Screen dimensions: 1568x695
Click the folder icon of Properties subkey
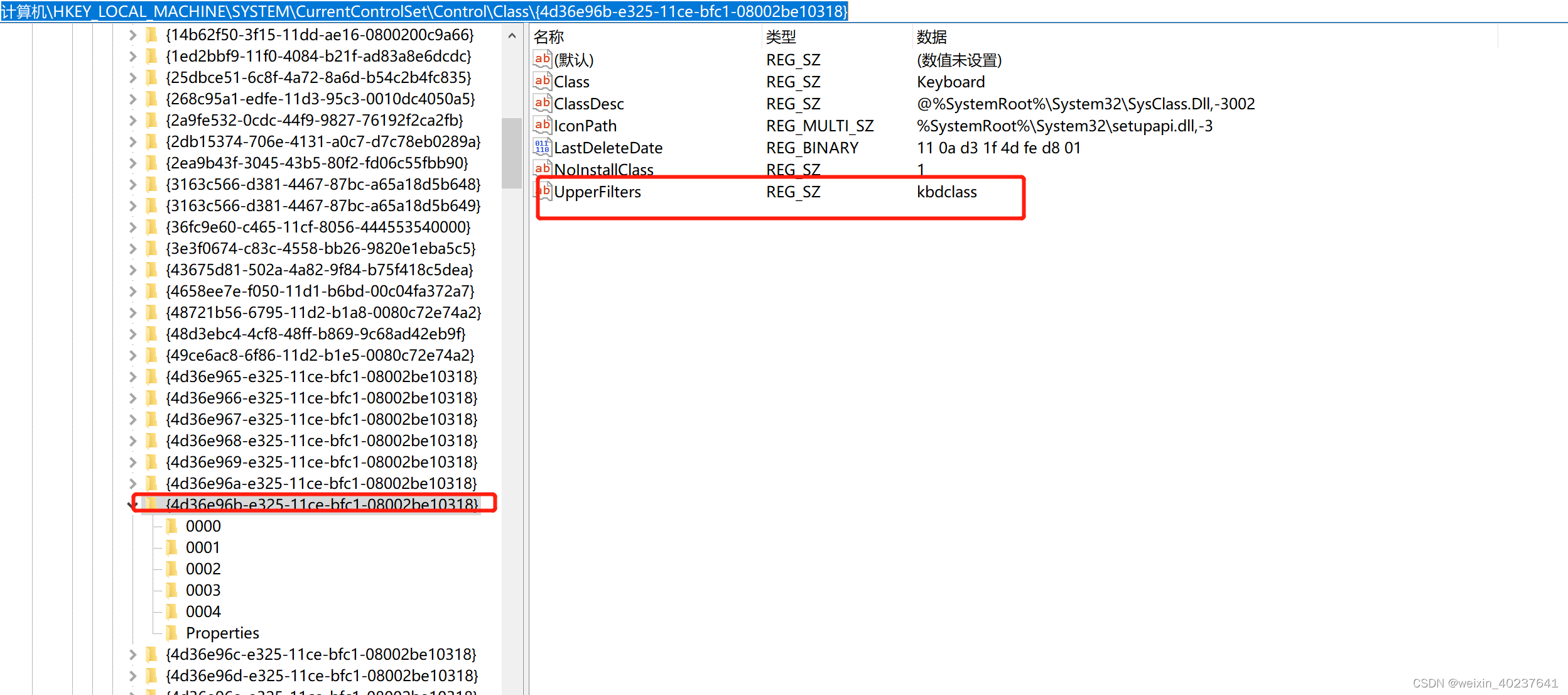point(171,633)
